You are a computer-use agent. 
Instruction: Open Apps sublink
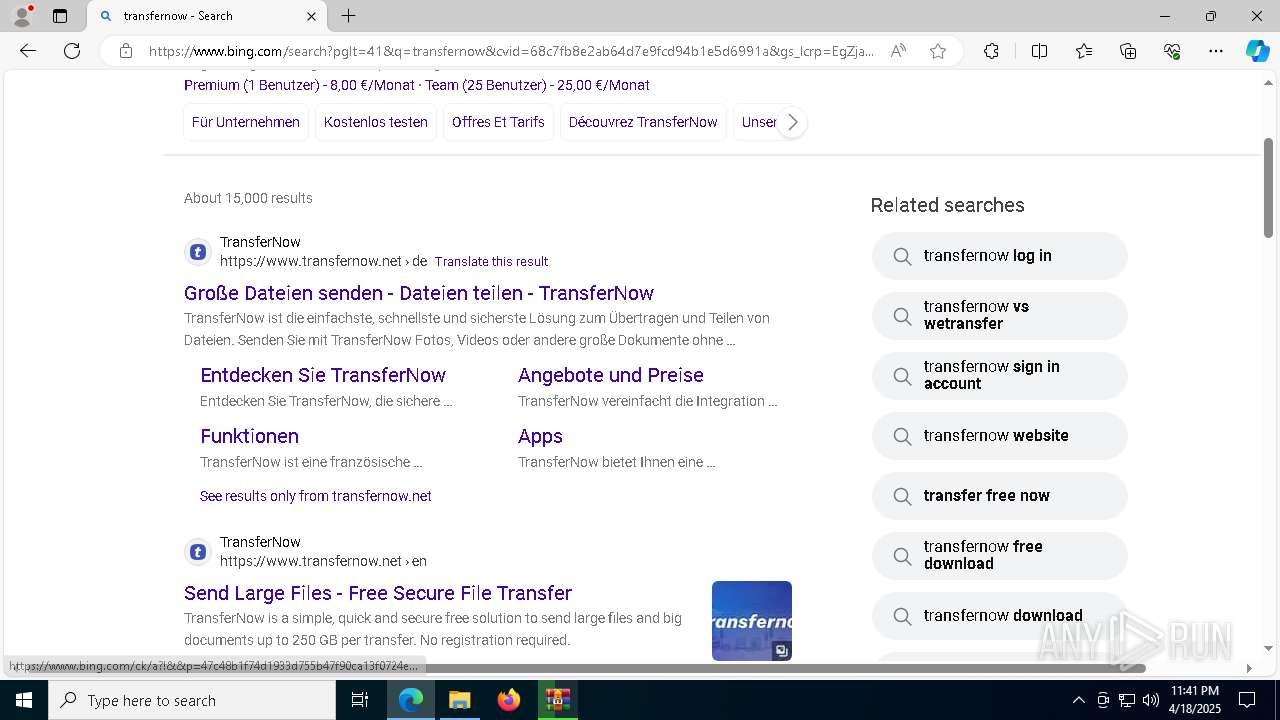pos(540,436)
